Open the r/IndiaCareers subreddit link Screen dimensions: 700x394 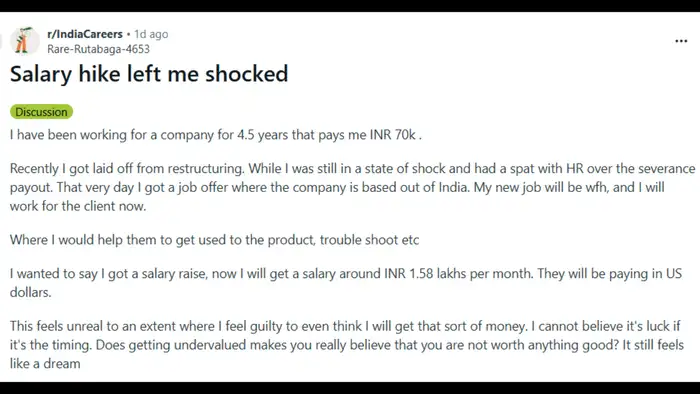[85, 34]
